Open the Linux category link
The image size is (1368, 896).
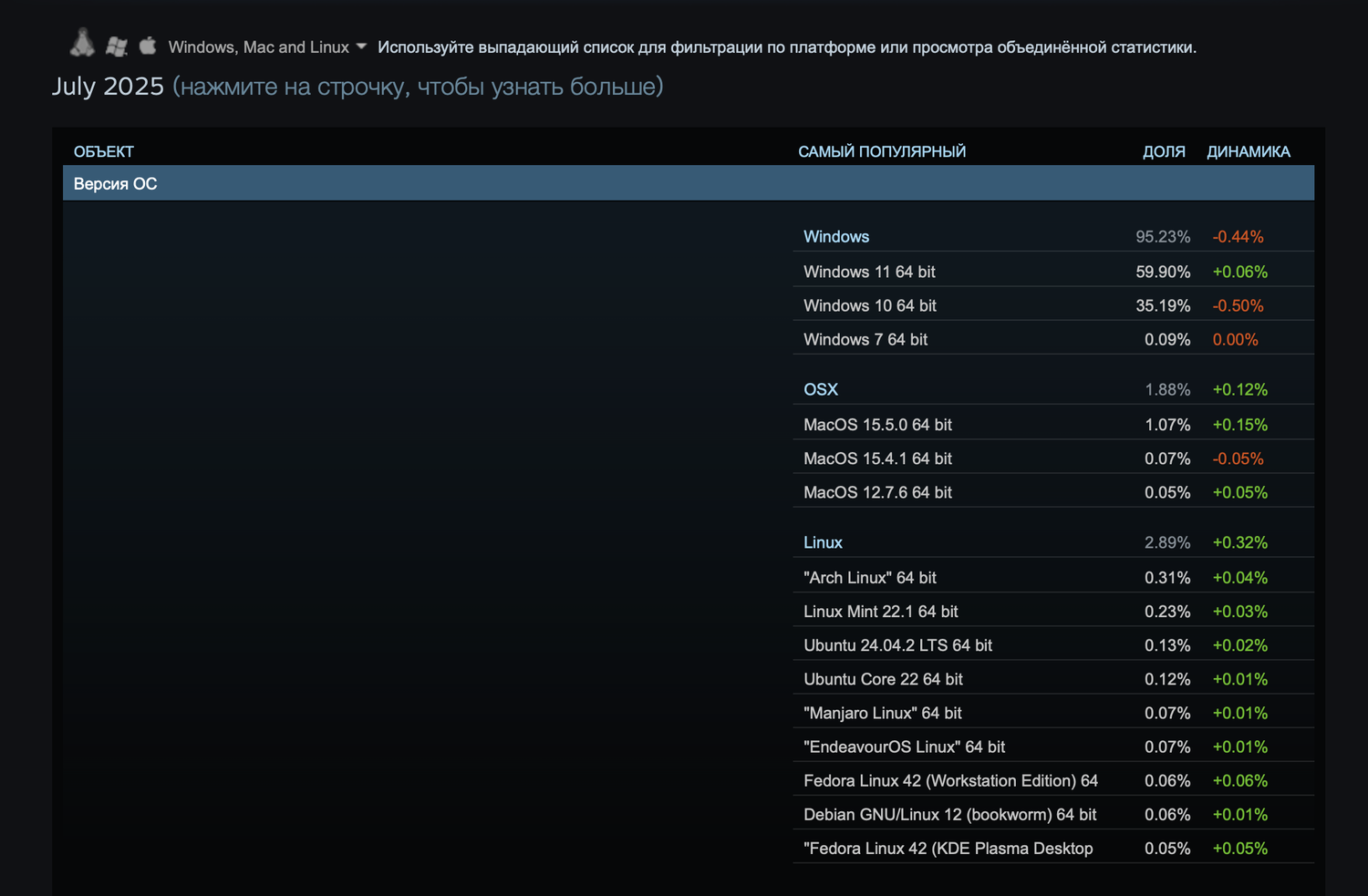[x=823, y=543]
